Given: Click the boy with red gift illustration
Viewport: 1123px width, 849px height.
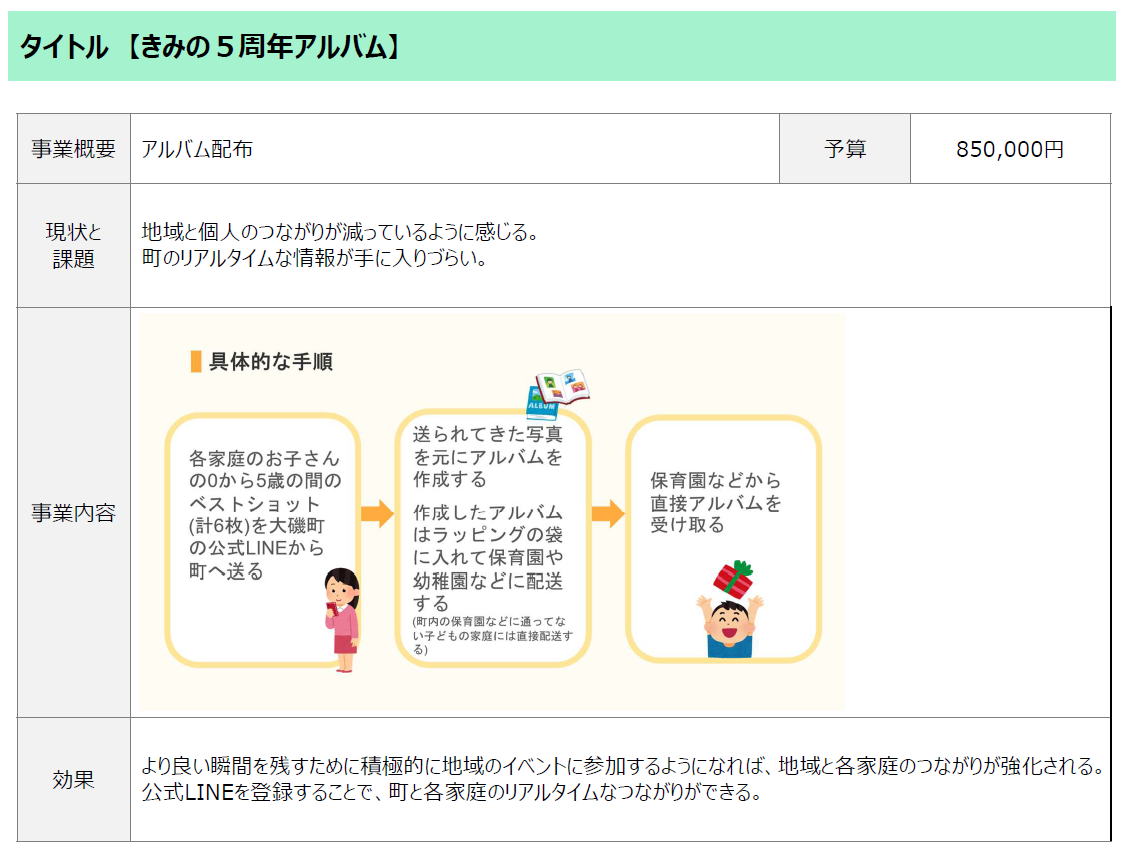Looking at the screenshot, I should pos(730,609).
